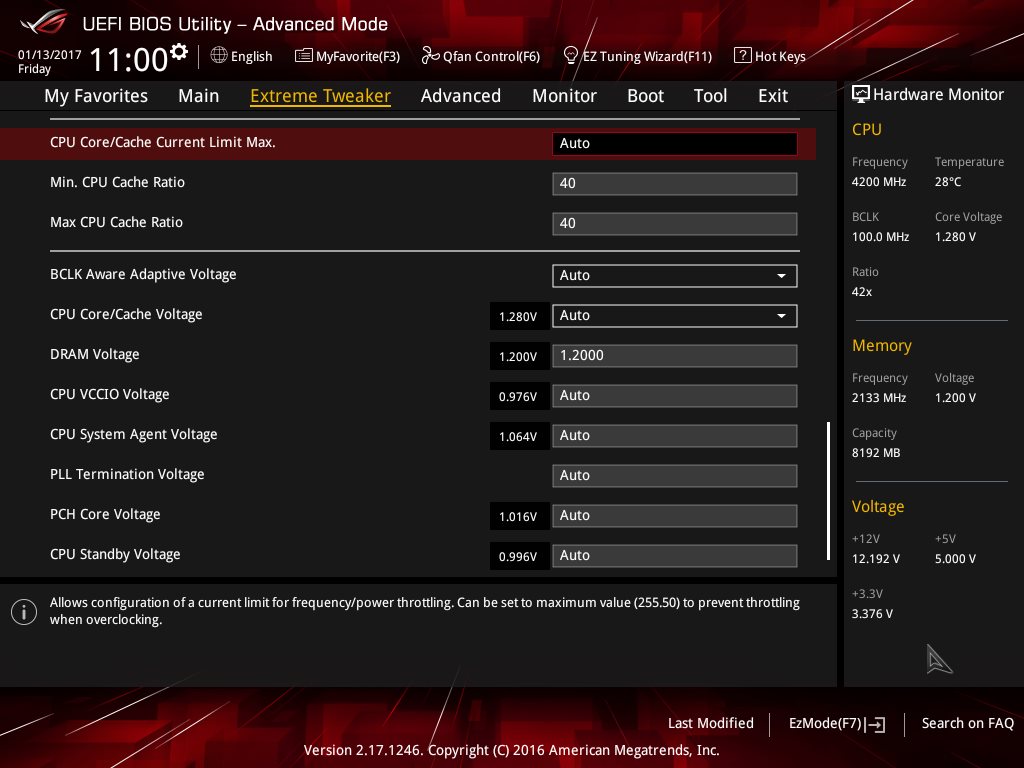
Task: Click the 2133 MHz memory frequency value
Action: tap(879, 398)
